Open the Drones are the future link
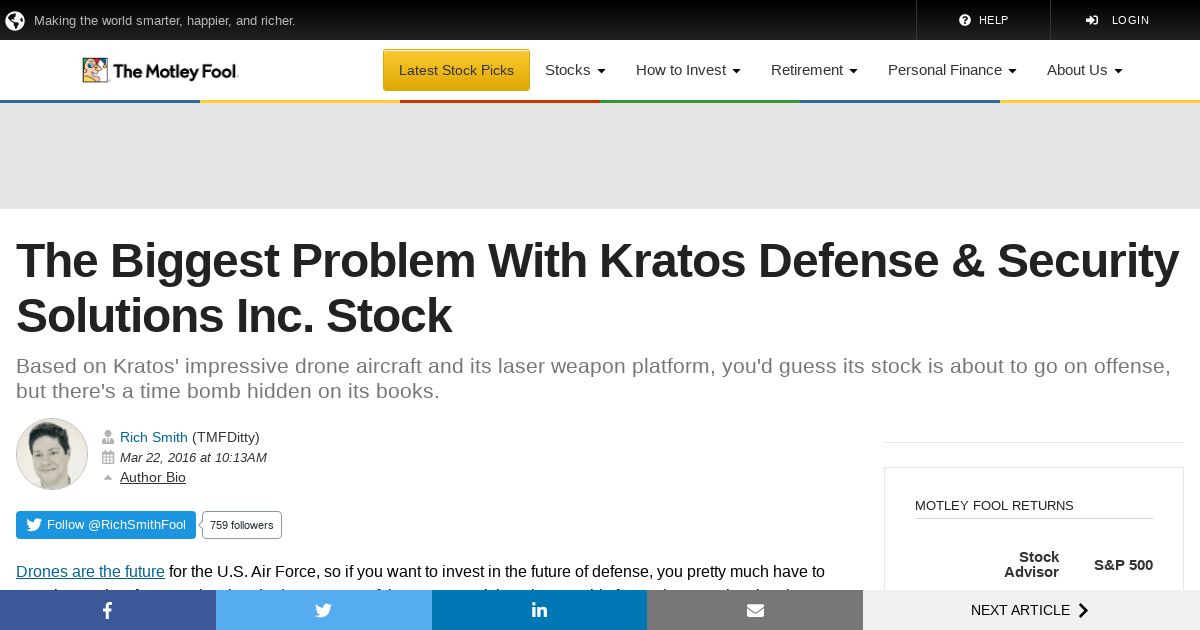 coord(90,572)
